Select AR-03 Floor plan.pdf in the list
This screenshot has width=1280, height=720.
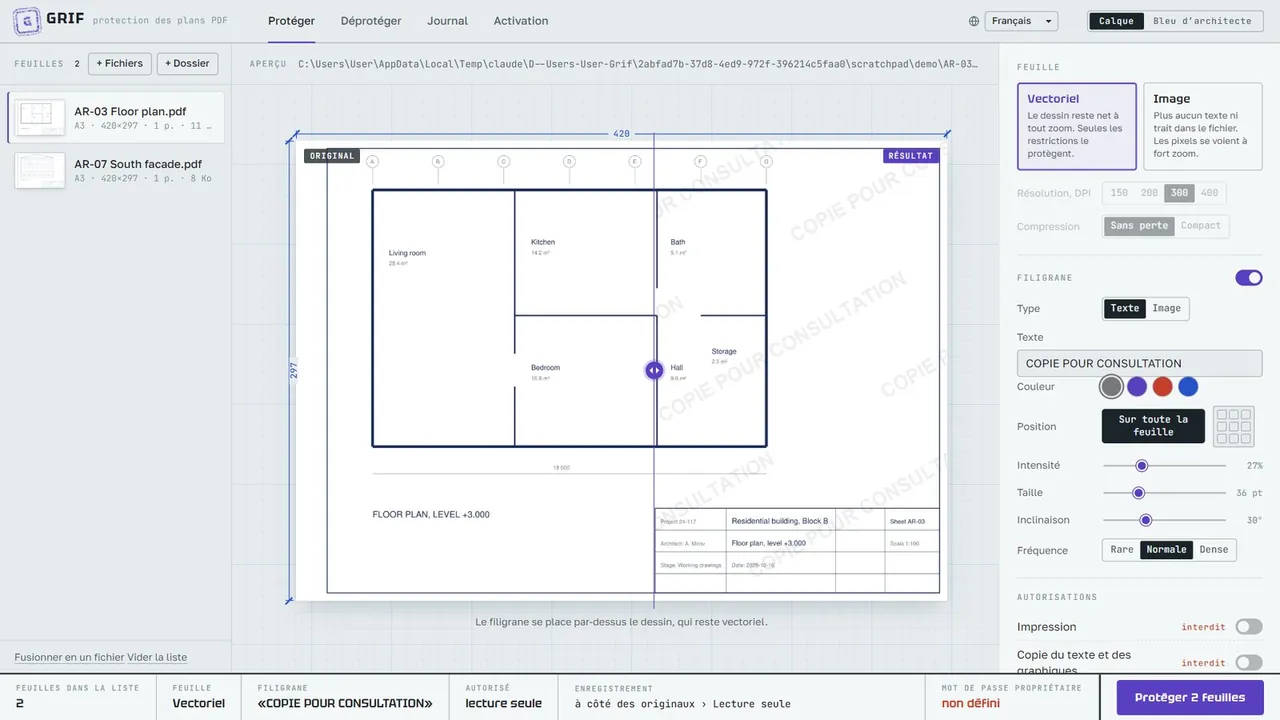click(116, 118)
